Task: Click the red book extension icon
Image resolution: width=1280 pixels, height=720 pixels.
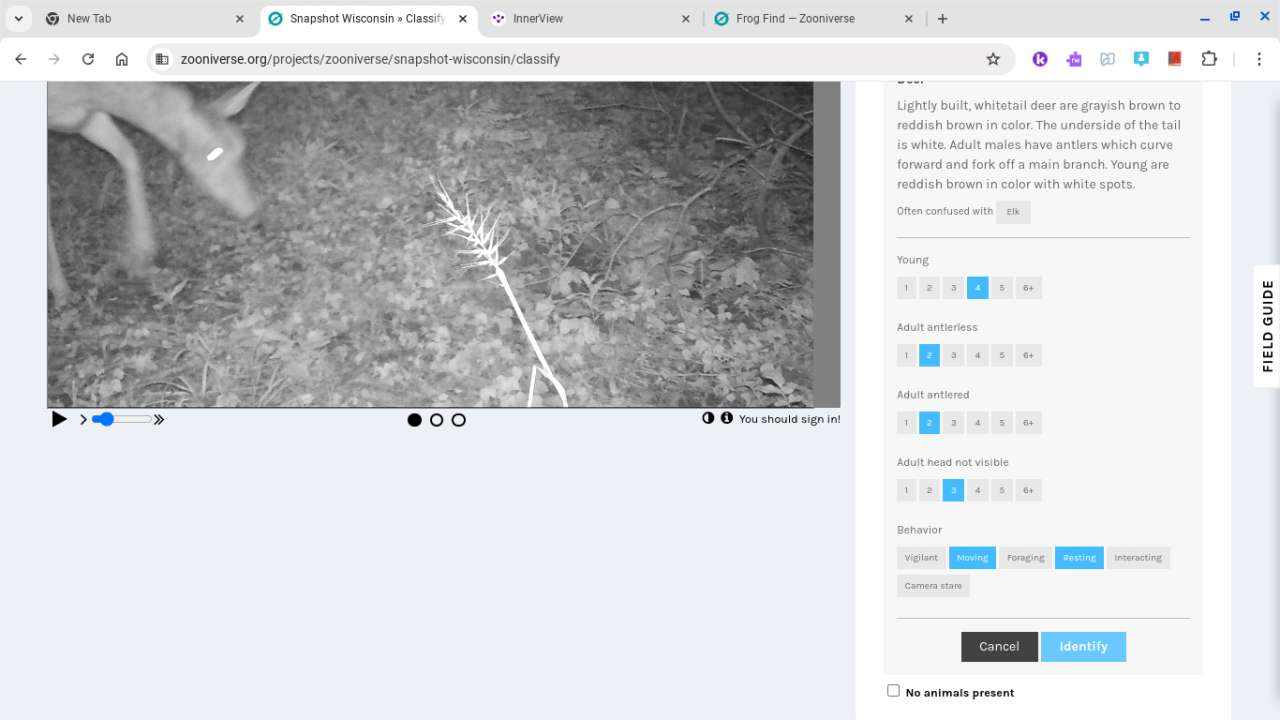Action: tap(1175, 59)
